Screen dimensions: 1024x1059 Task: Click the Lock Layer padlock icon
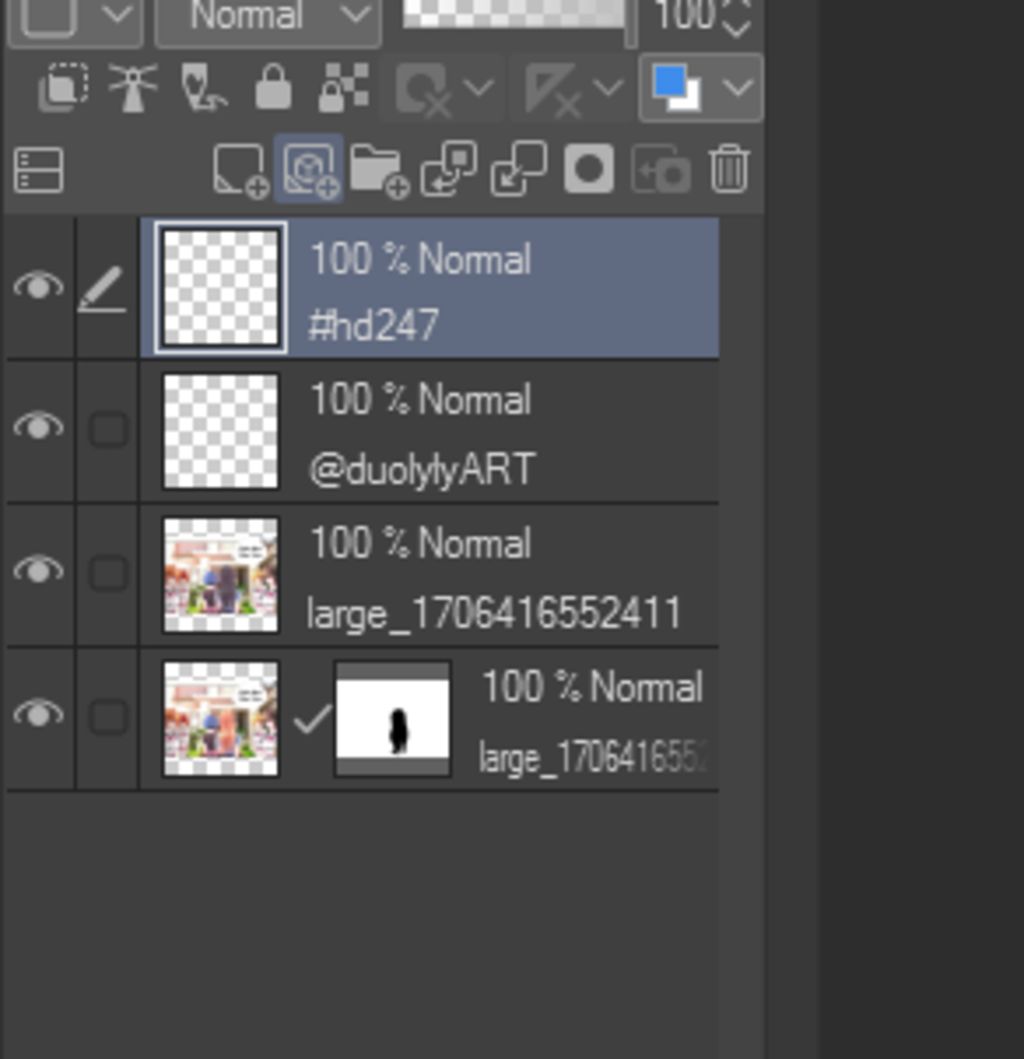point(273,90)
